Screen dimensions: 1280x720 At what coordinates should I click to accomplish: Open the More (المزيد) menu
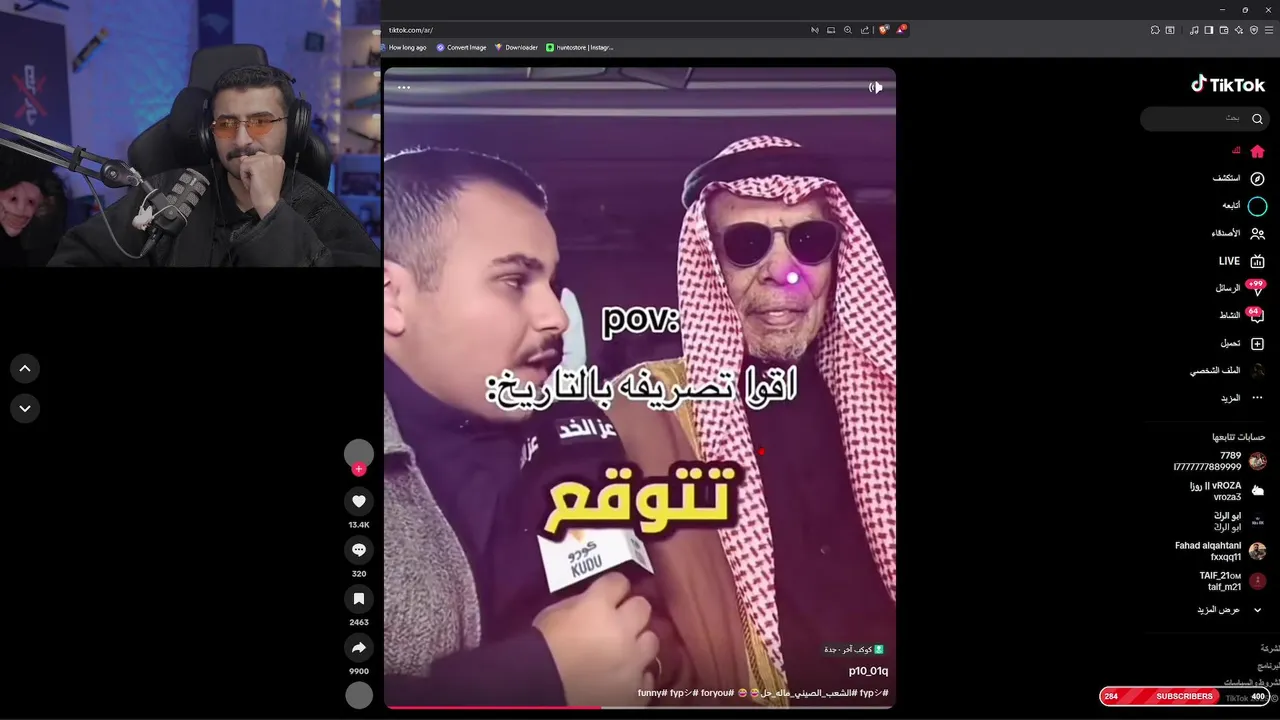[x=1242, y=398]
